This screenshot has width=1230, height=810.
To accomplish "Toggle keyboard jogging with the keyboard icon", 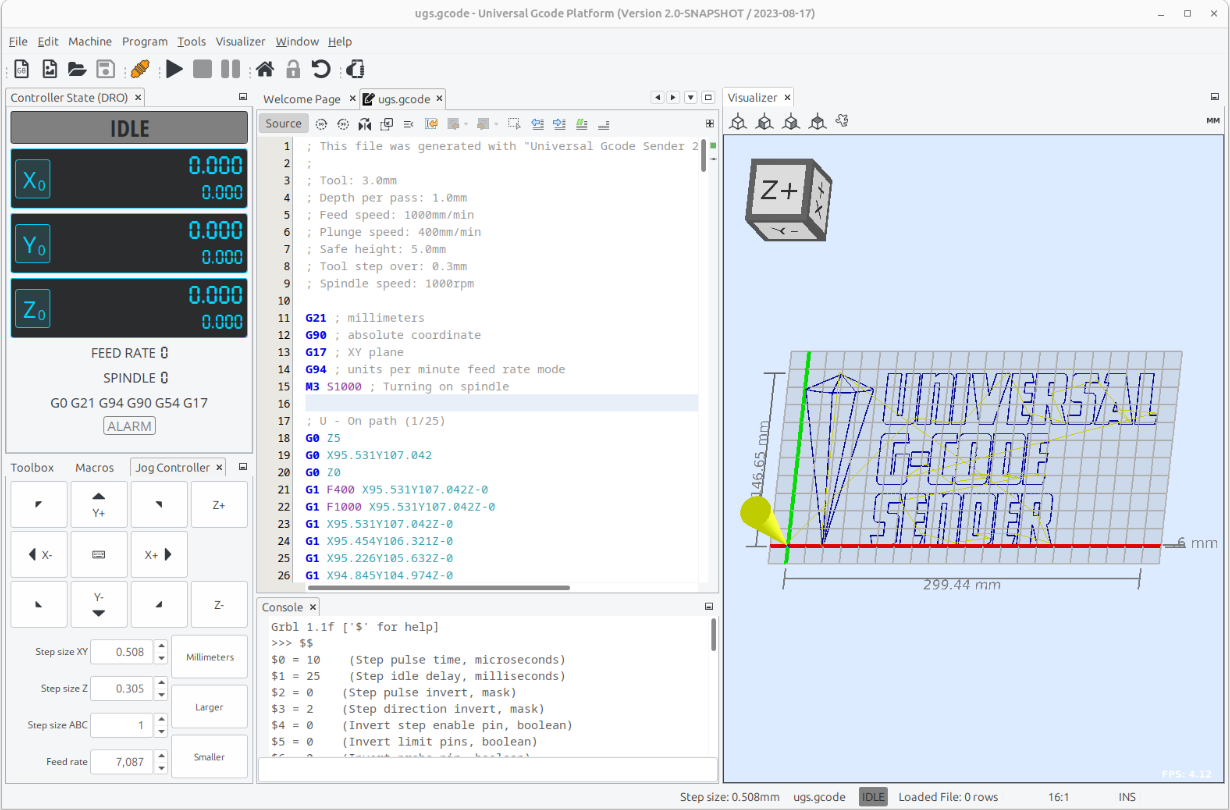I will [99, 554].
